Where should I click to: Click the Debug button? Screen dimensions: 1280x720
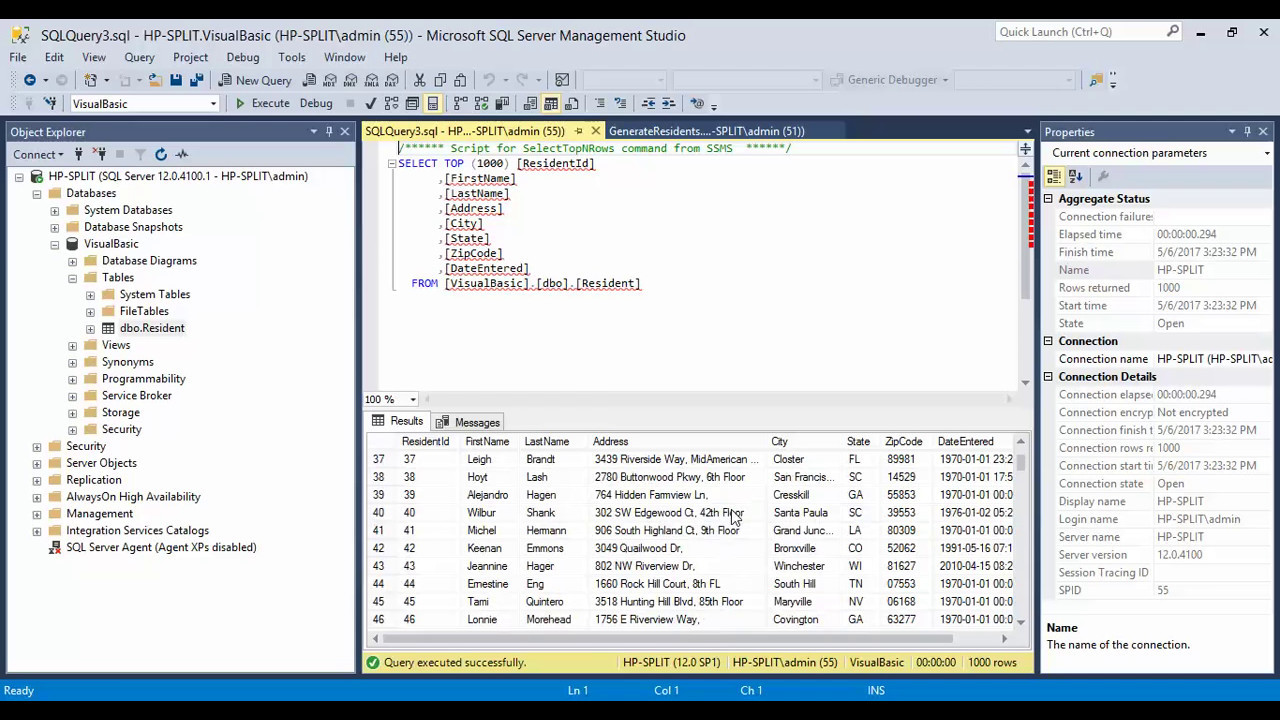pyautogui.click(x=316, y=103)
